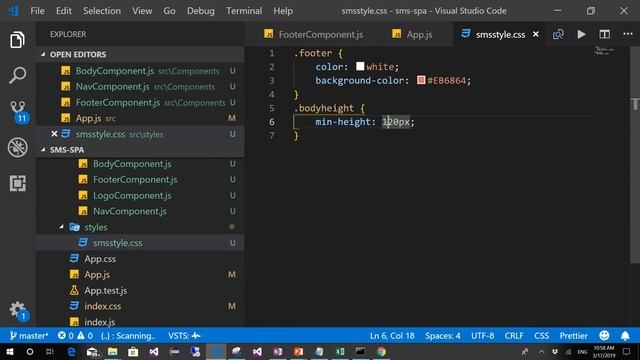Change CRLF line ending setting
640x360 pixels.
coord(514,336)
